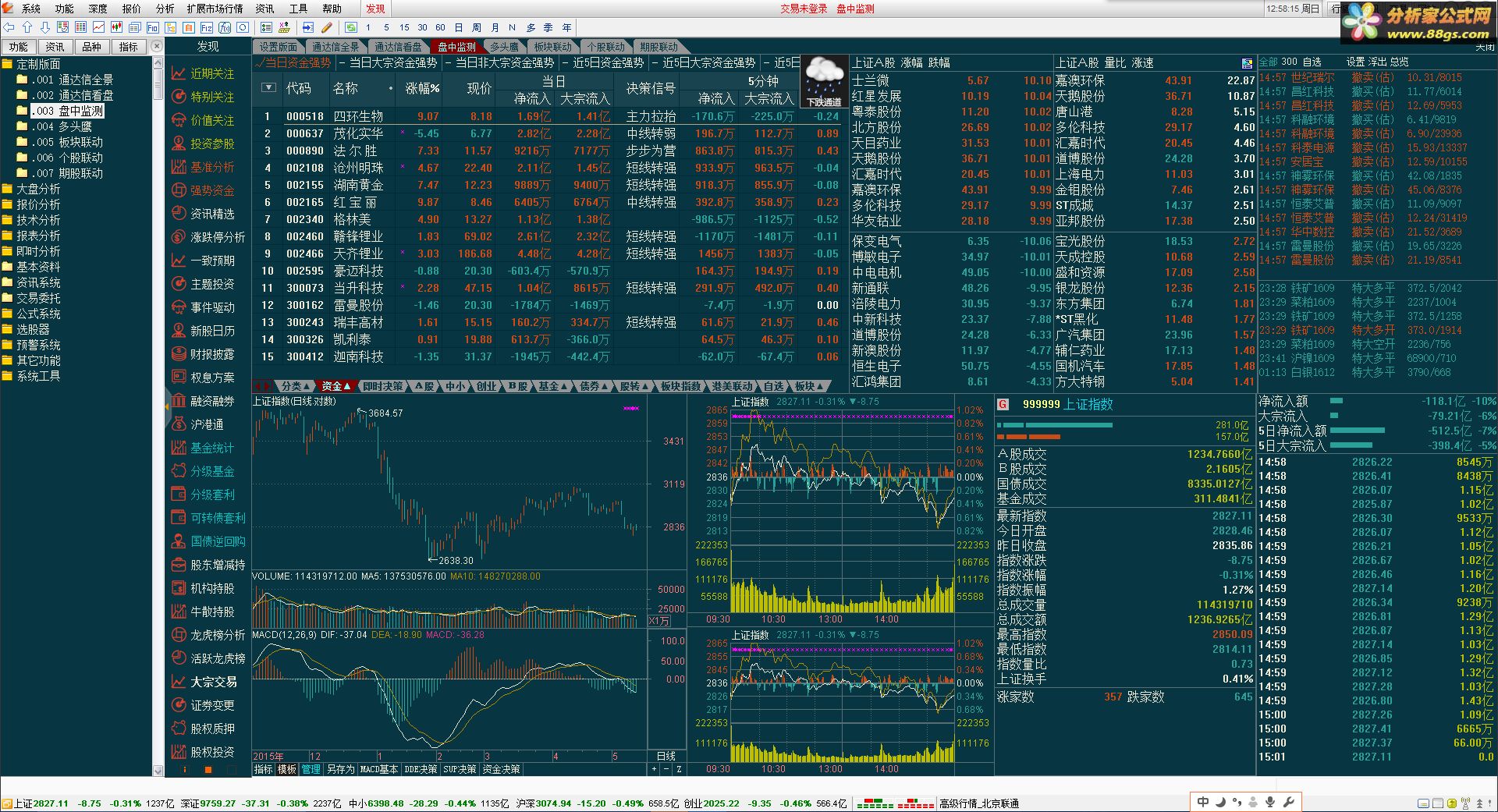The width and height of the screenshot is (1498, 812).
Task: Close the left function panel with X button
Action: [157, 47]
